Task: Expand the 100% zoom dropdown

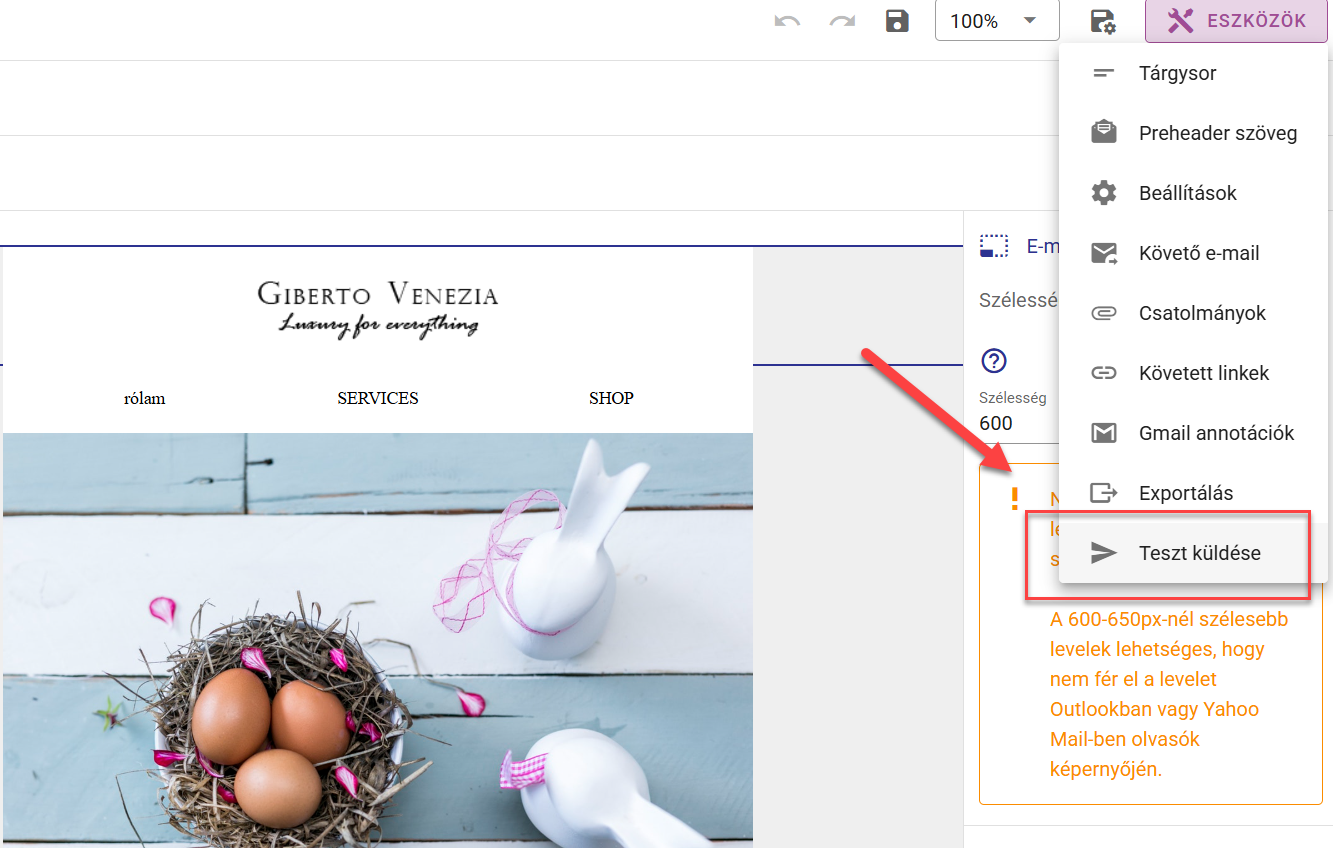Action: pyautogui.click(x=997, y=21)
